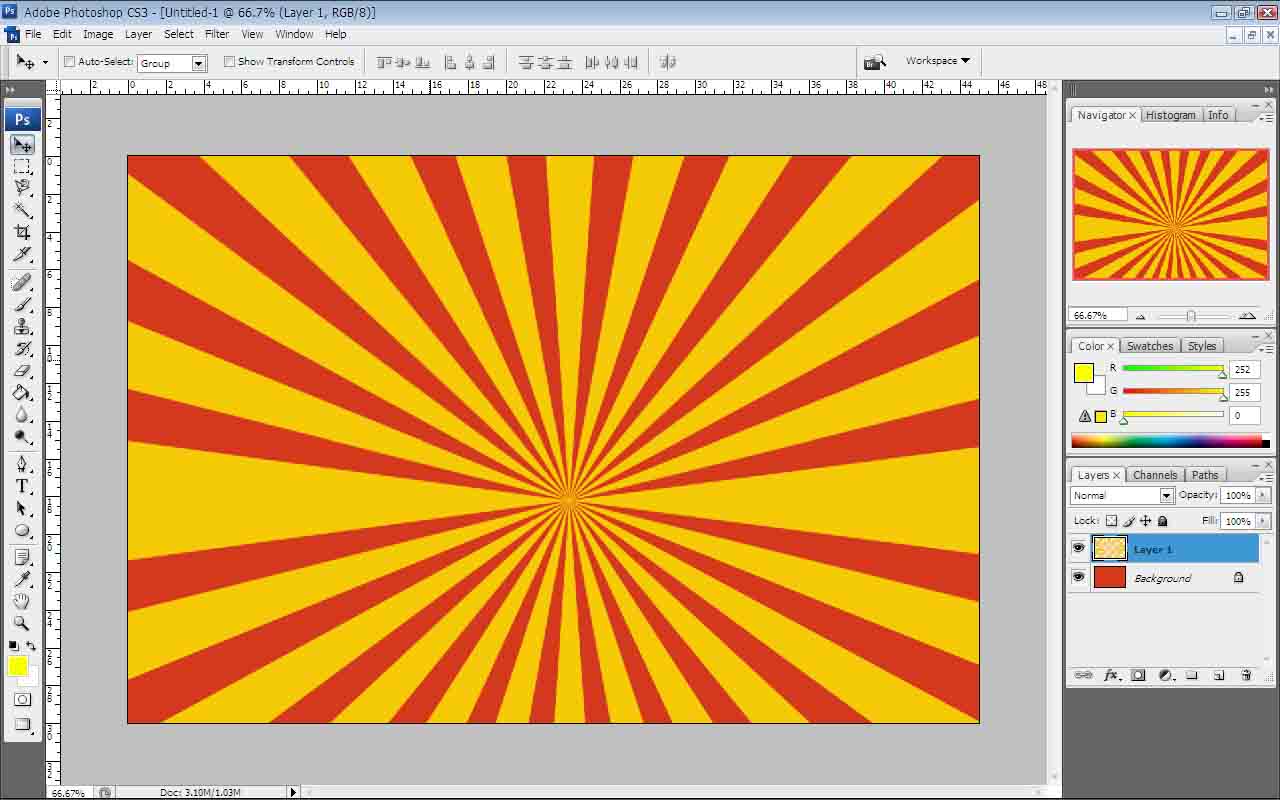Select the Blur tool
The image size is (1280, 800).
tap(22, 415)
